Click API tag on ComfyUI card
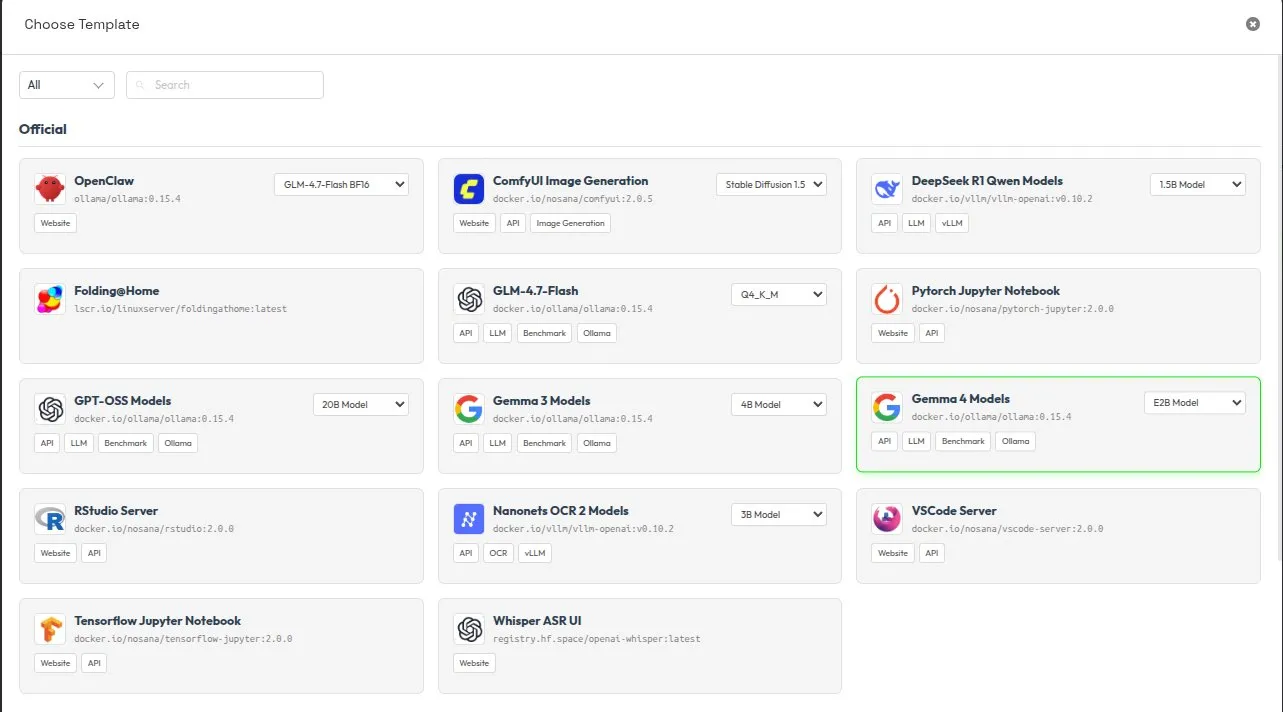This screenshot has width=1283, height=712. click(513, 223)
